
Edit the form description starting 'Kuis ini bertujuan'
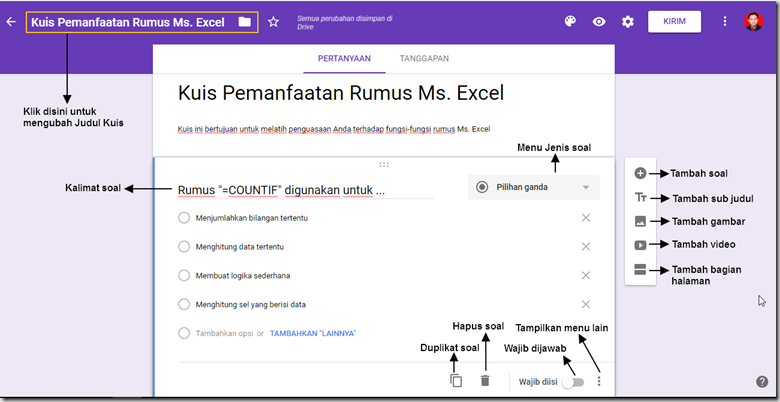pos(334,129)
